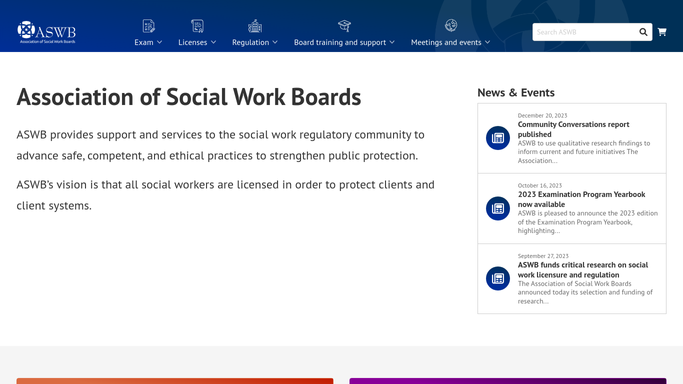Click the Examination Yearbook news icon
Screen dimensions: 683x384
click(x=498, y=208)
